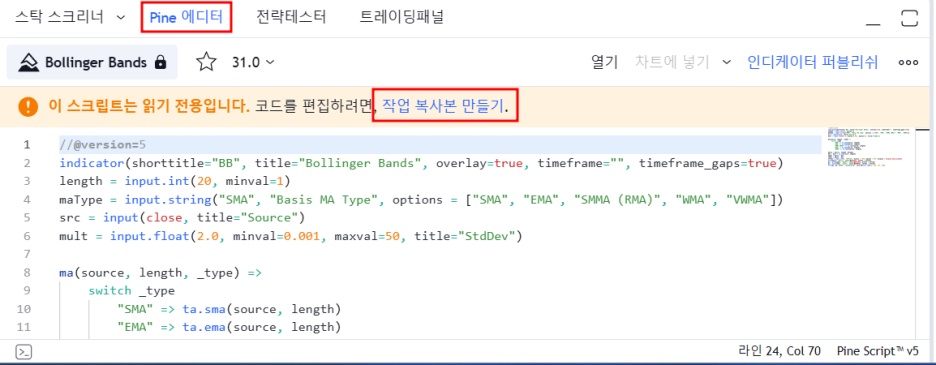Click the switch keyword on line 9
Screen dimensions: 936x365
(109, 292)
